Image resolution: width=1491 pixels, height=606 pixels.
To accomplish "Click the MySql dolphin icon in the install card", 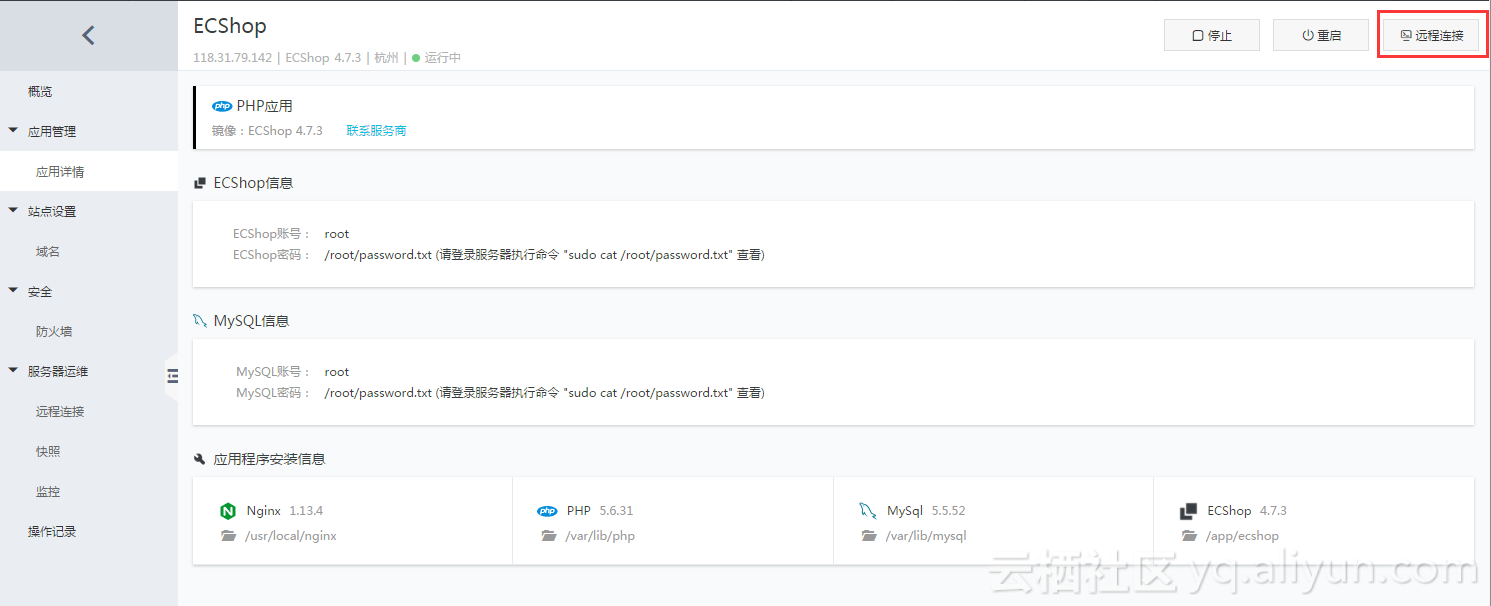I will click(x=867, y=511).
